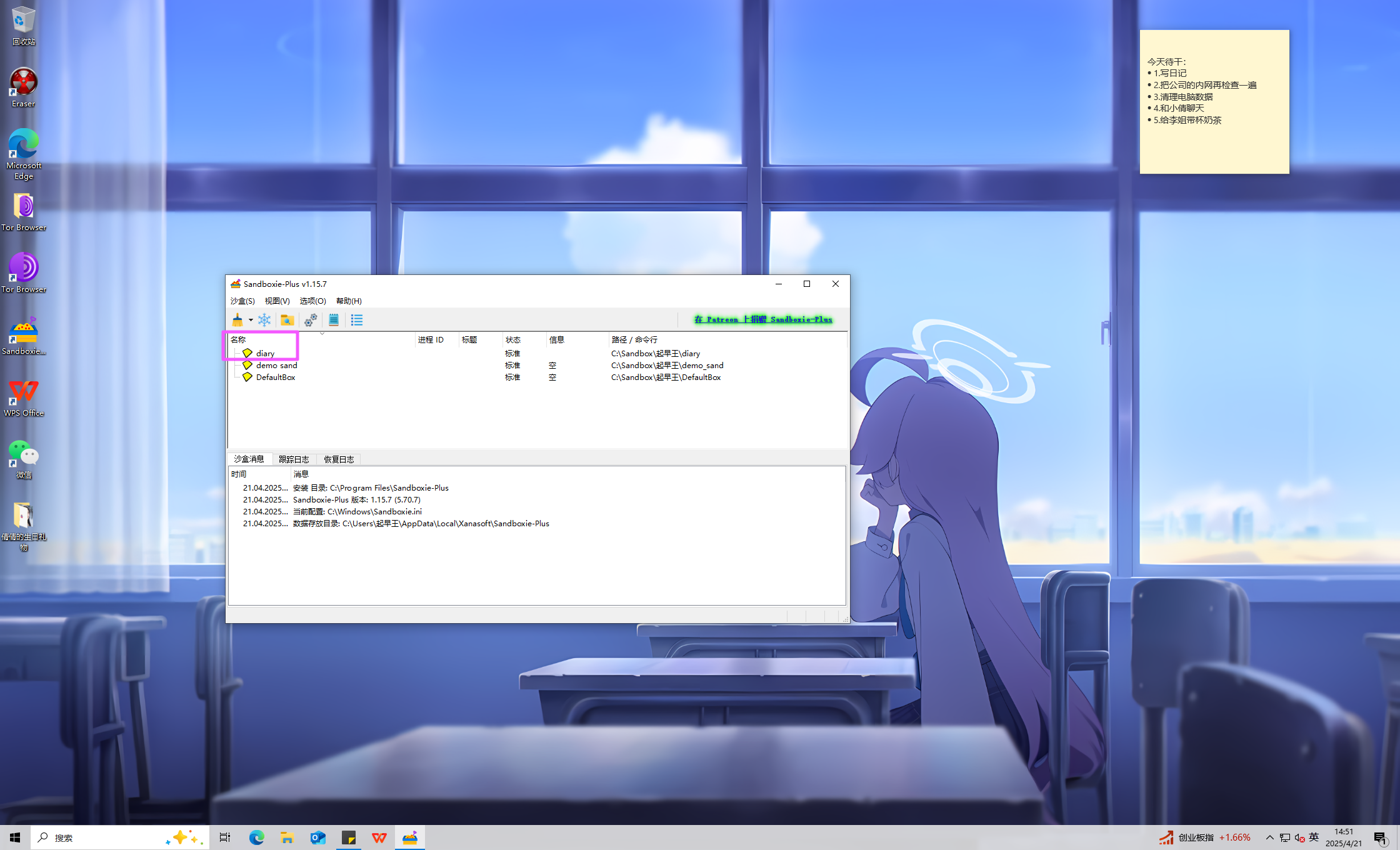The width and height of the screenshot is (1400, 850).
Task: Open the 倩倩的生日礼物 desktop folder
Action: [24, 527]
